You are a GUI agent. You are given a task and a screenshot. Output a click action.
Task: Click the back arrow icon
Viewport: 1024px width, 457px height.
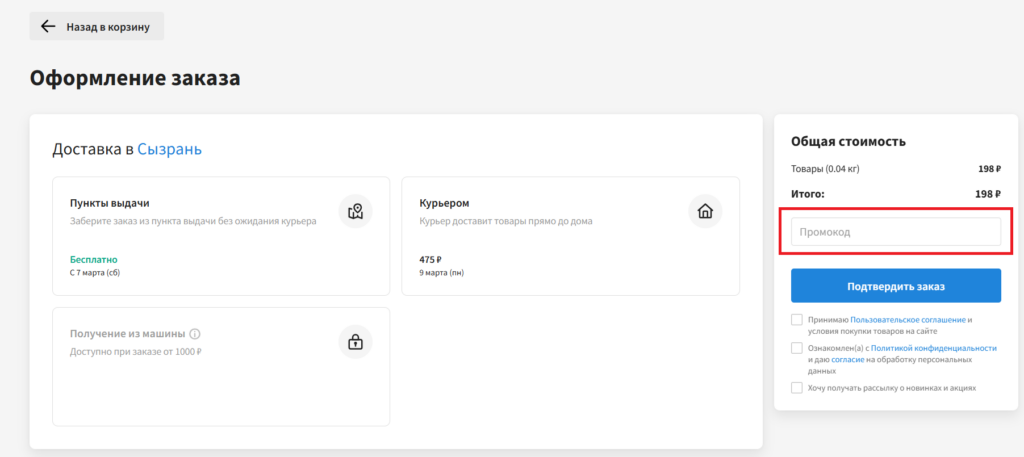point(48,27)
